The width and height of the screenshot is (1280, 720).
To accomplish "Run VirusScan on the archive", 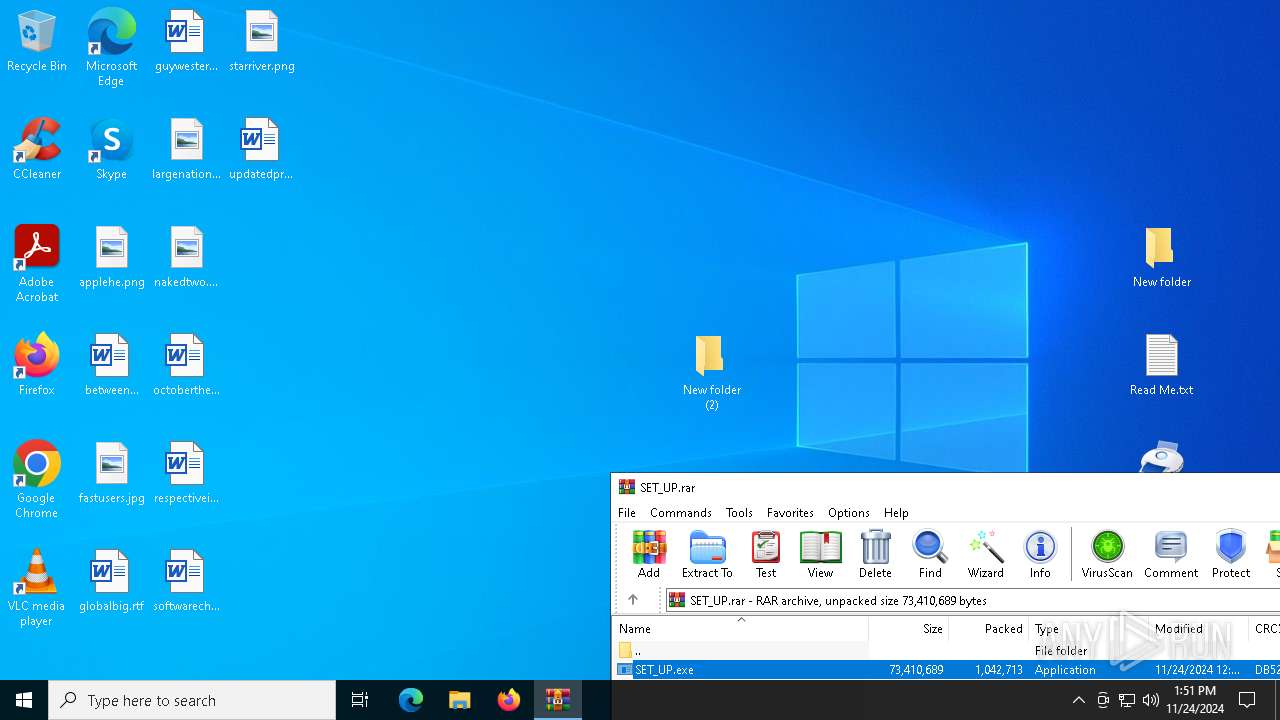I will [x=1107, y=554].
